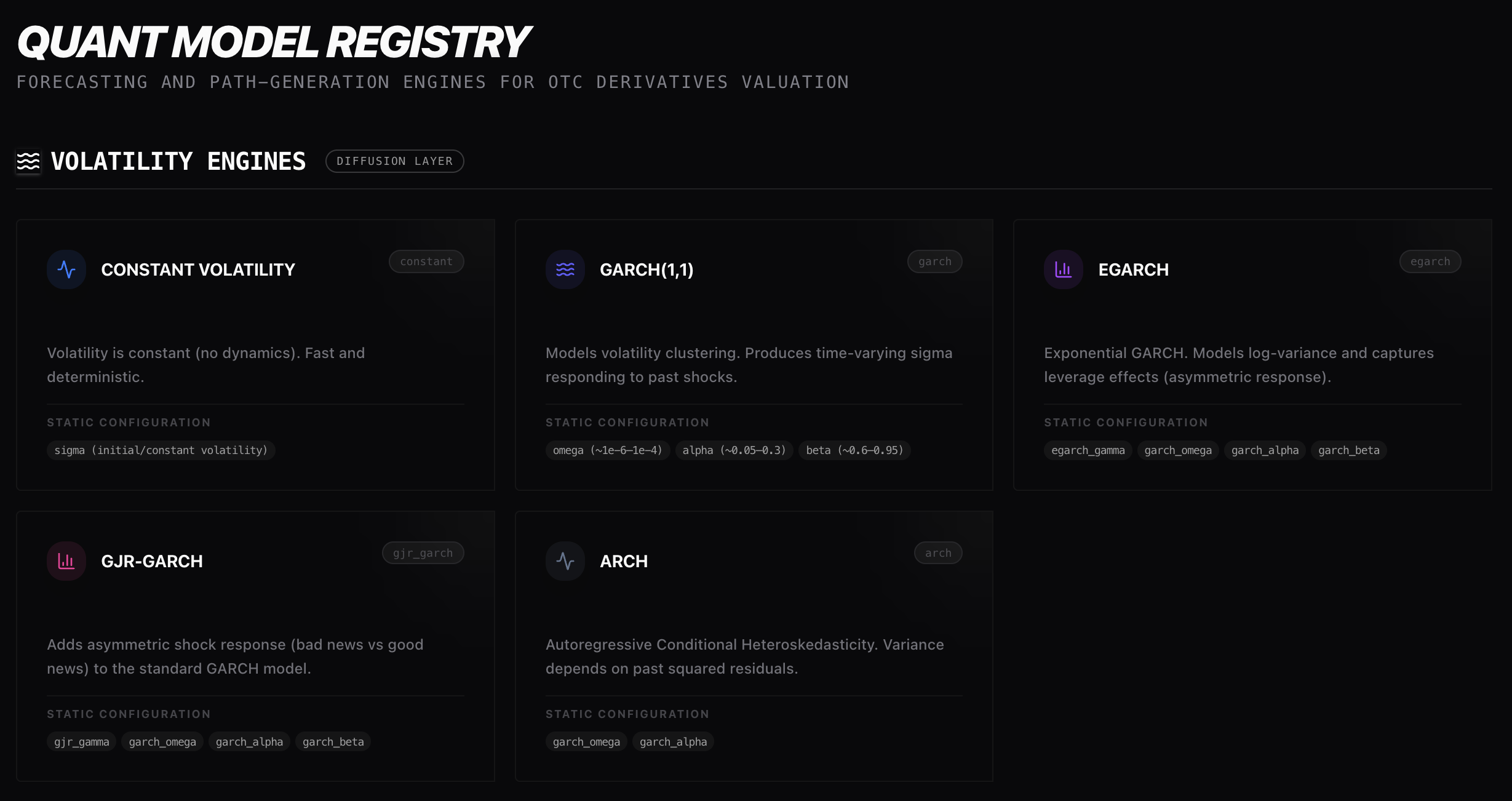Image resolution: width=1512 pixels, height=801 pixels.
Task: Click the Diffusion Layer badge
Action: point(394,161)
